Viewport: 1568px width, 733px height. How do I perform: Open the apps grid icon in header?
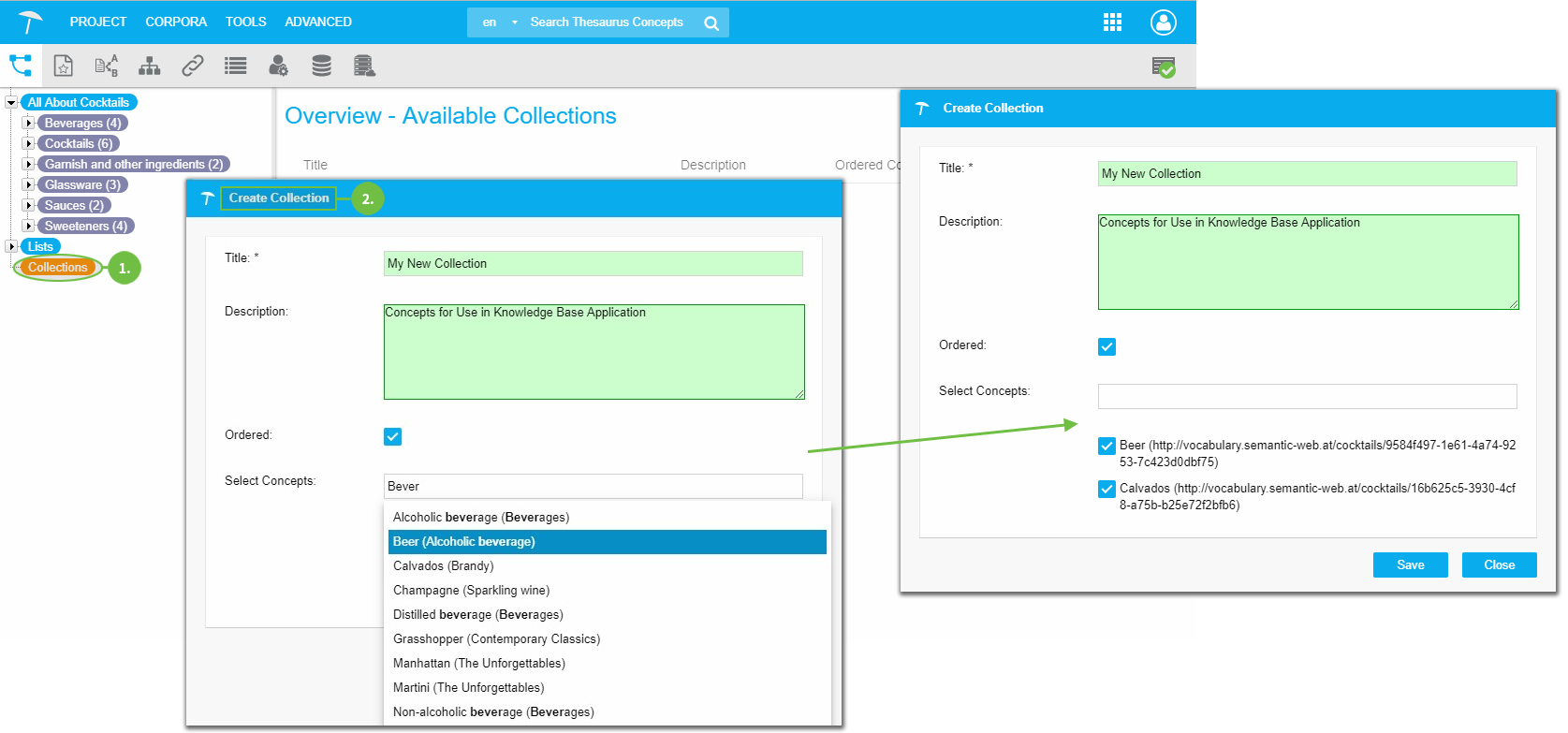[x=1112, y=22]
